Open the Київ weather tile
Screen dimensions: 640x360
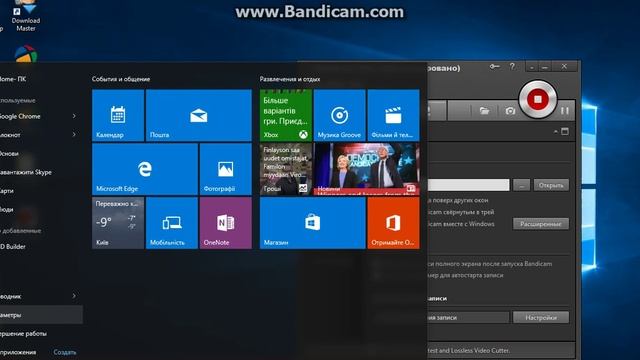pyautogui.click(x=118, y=223)
